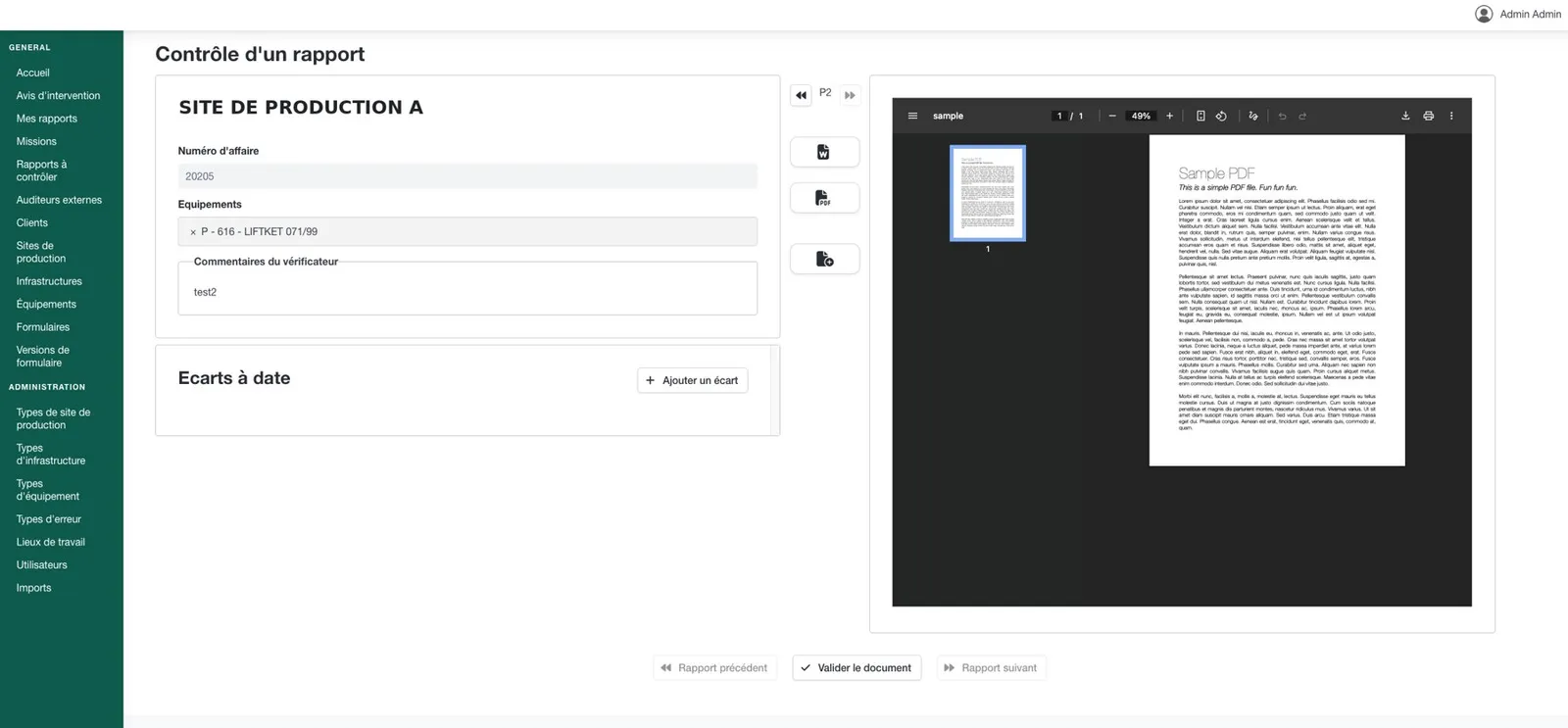Click the add document file icon

(x=824, y=259)
